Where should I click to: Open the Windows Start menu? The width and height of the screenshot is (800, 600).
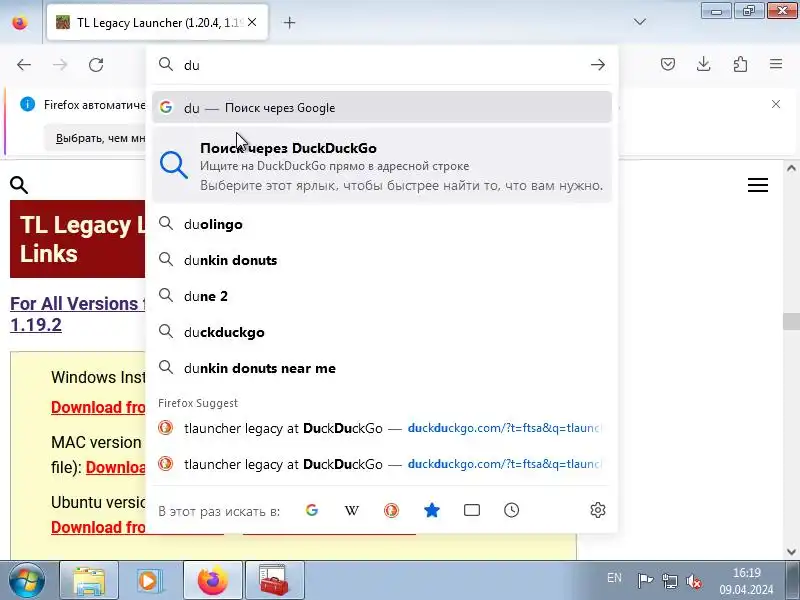pos(27,581)
